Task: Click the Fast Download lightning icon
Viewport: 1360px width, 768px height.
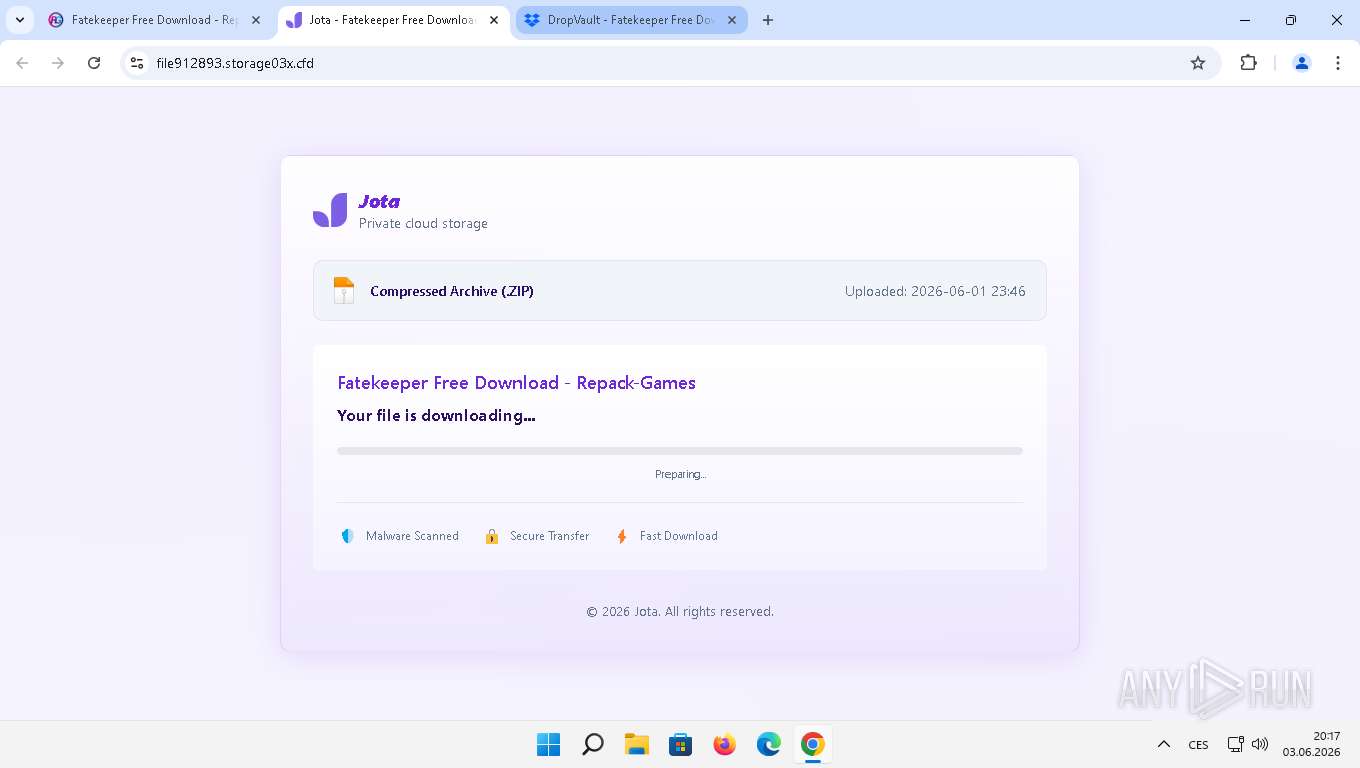Action: (622, 536)
